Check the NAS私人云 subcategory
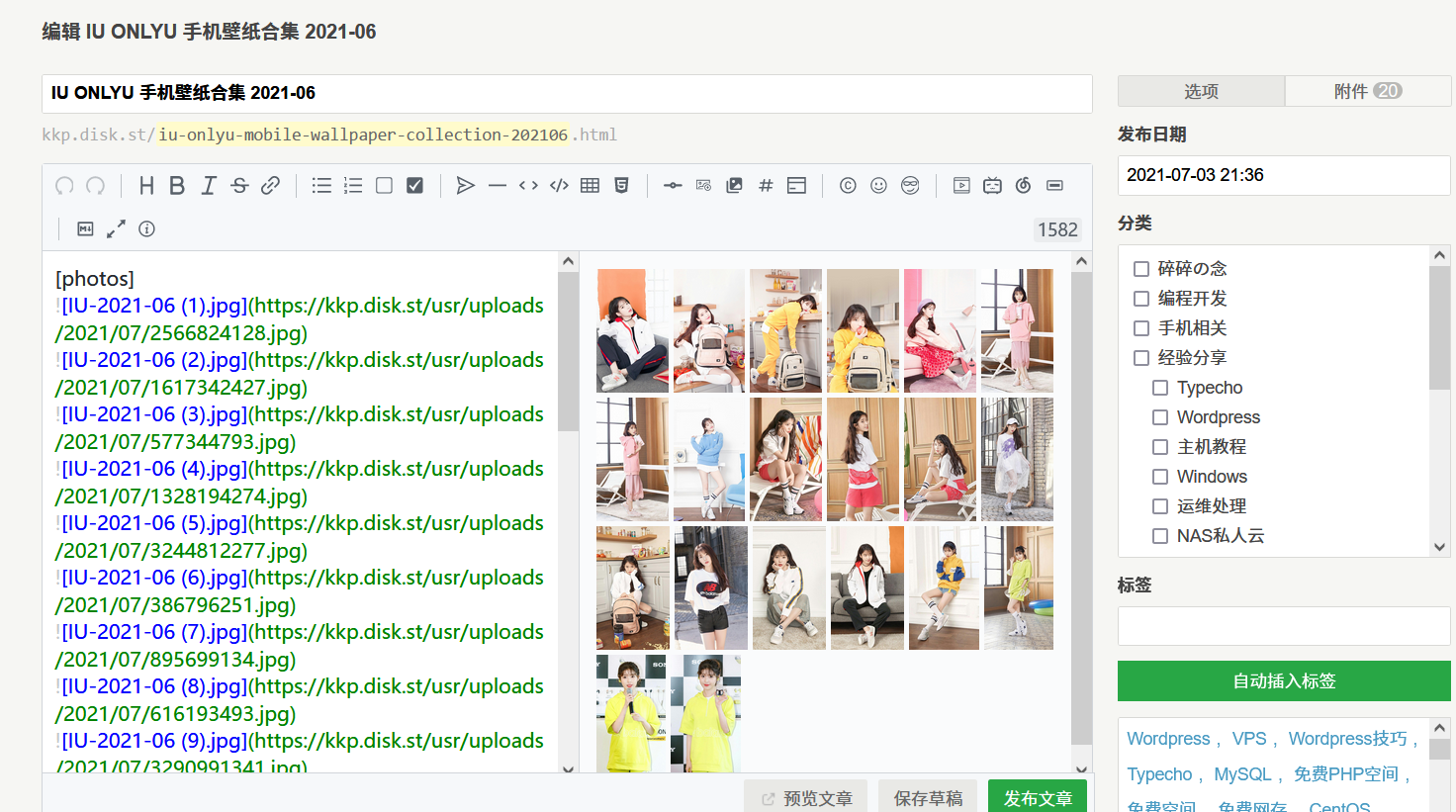Viewport: 1456px width, 812px height. pyautogui.click(x=1160, y=536)
